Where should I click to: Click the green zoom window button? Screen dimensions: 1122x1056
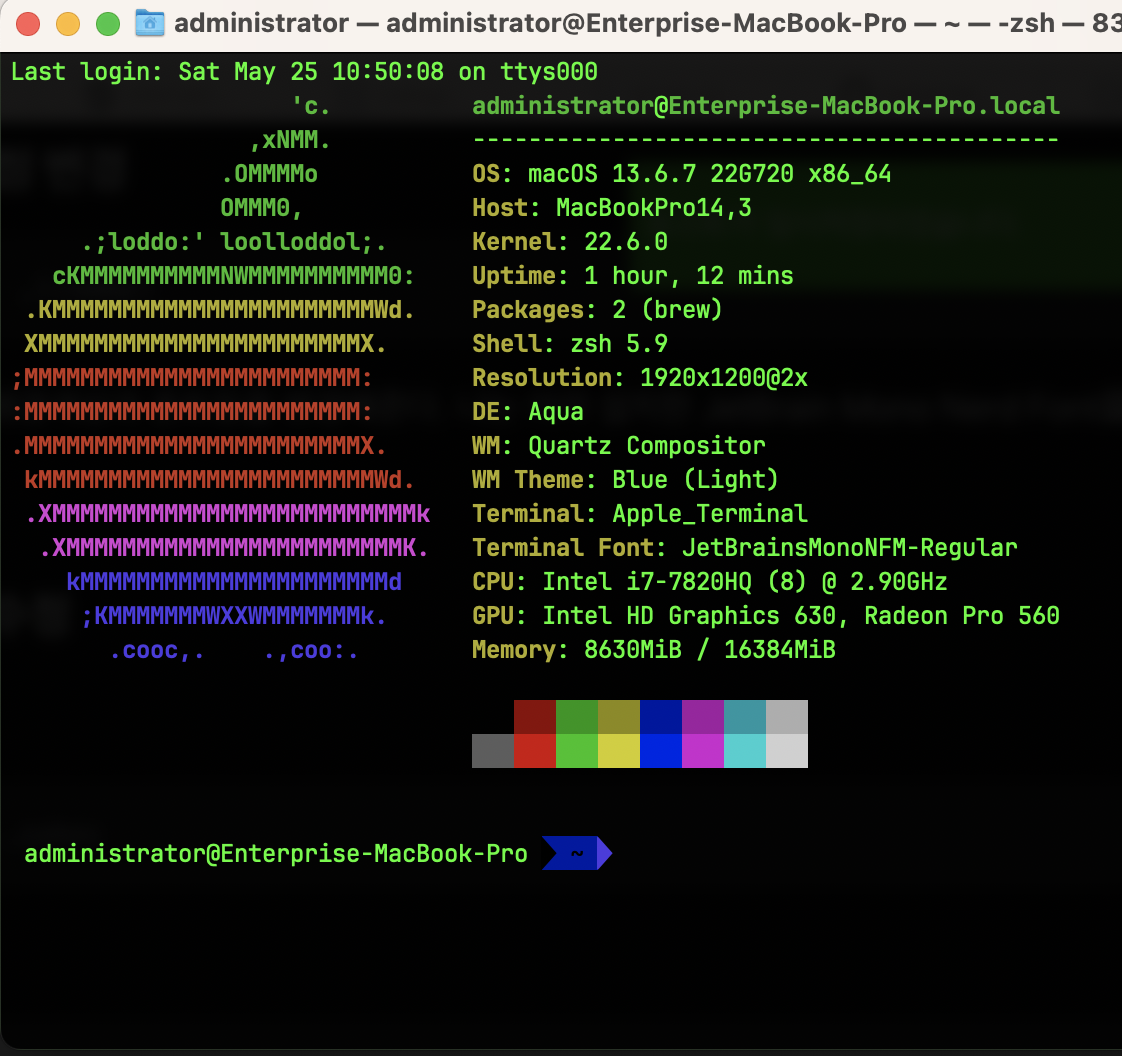pyautogui.click(x=108, y=24)
